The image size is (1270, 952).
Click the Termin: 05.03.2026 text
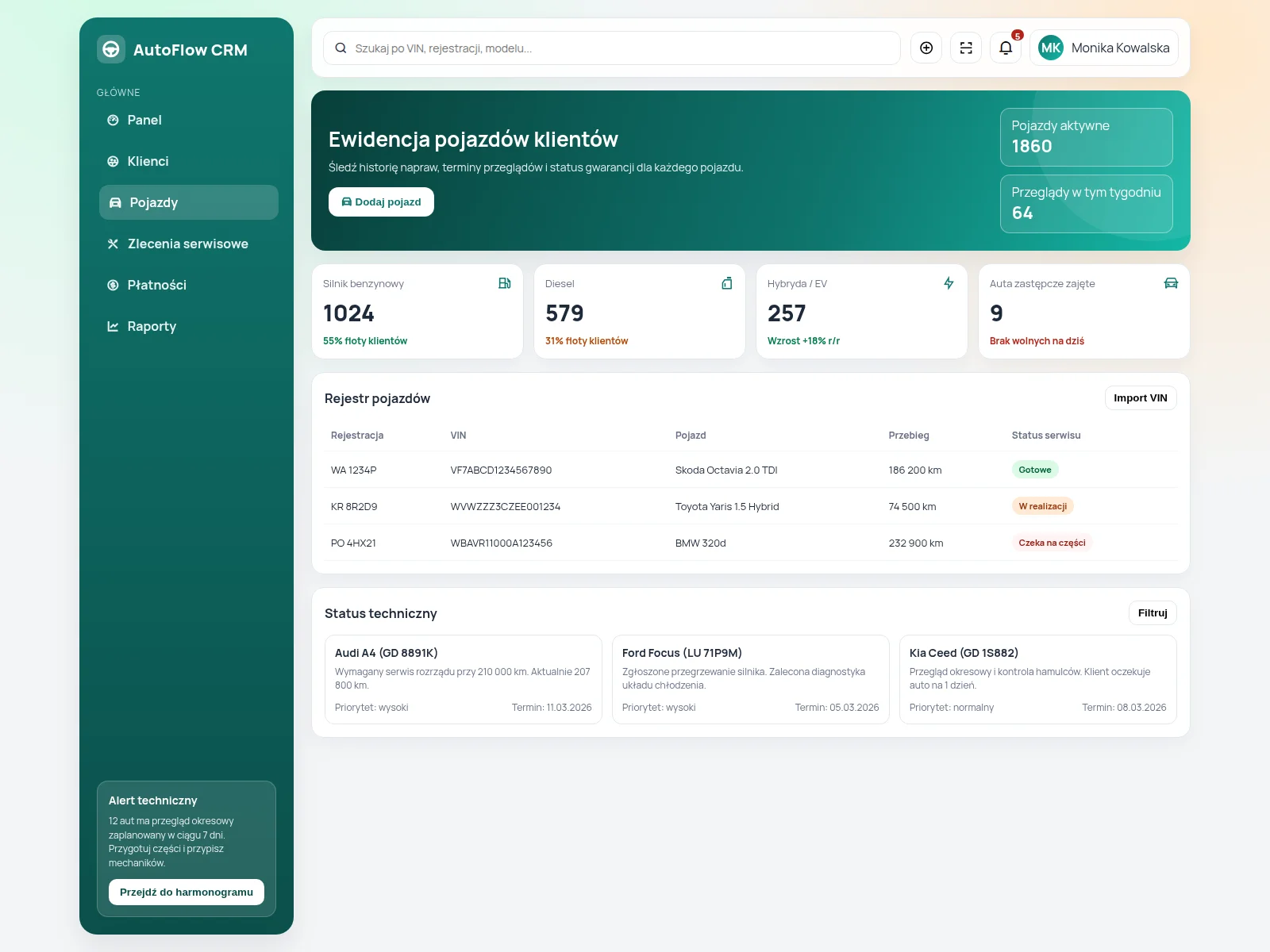pos(837,708)
